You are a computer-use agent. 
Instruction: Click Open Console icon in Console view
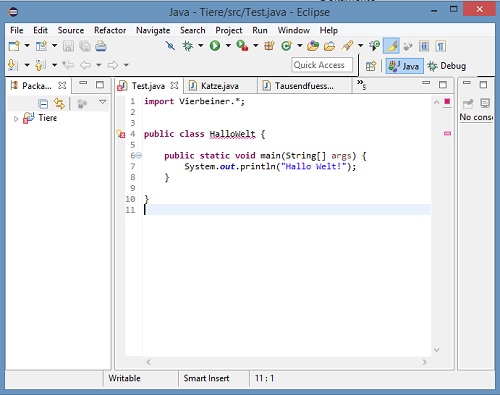coord(485,103)
